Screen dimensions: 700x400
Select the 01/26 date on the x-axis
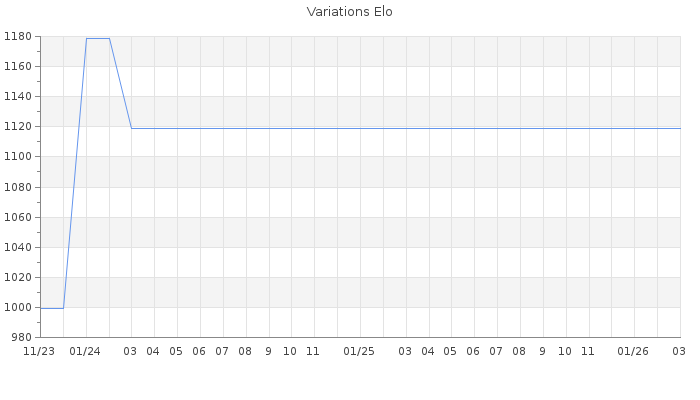633,352
